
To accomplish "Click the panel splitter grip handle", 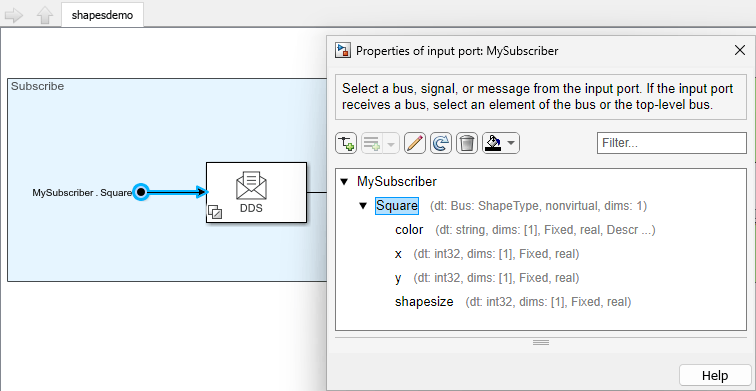I will tap(541, 342).
